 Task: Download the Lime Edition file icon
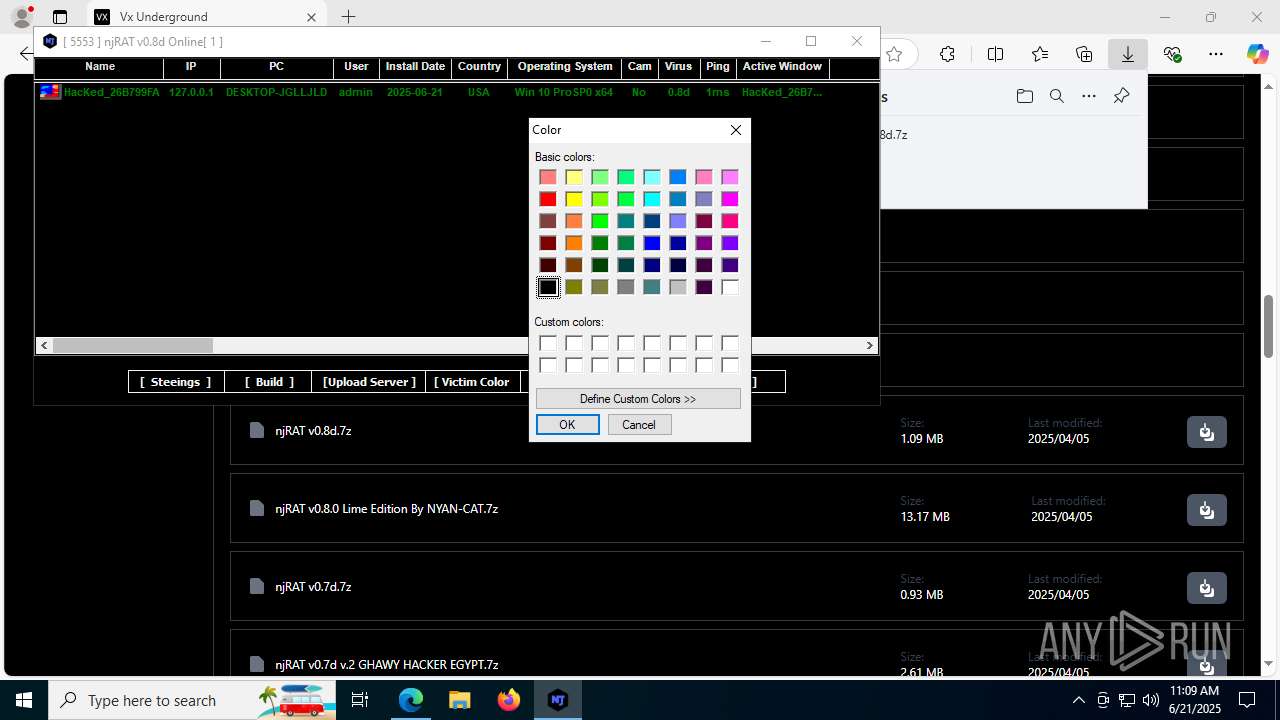pos(1207,510)
